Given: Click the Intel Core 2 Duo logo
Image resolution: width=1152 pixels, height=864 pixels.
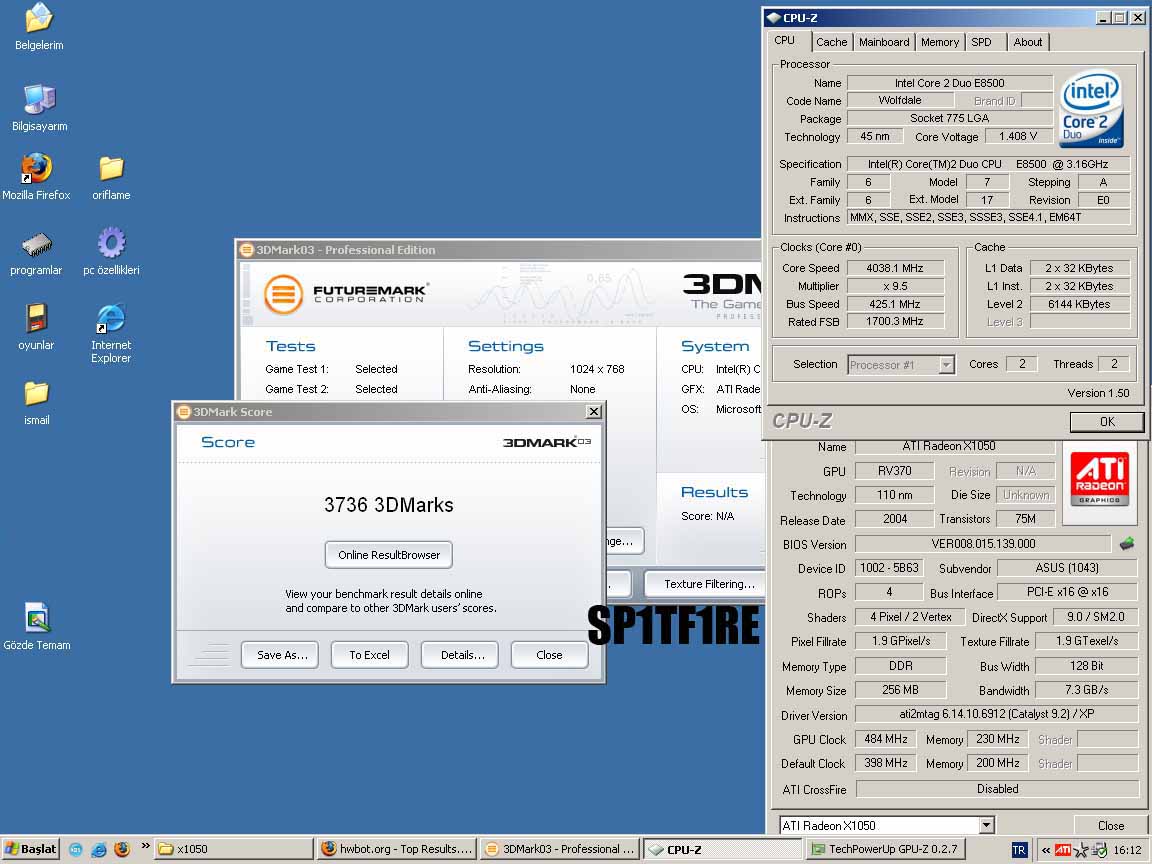Looking at the screenshot, I should pyautogui.click(x=1091, y=108).
